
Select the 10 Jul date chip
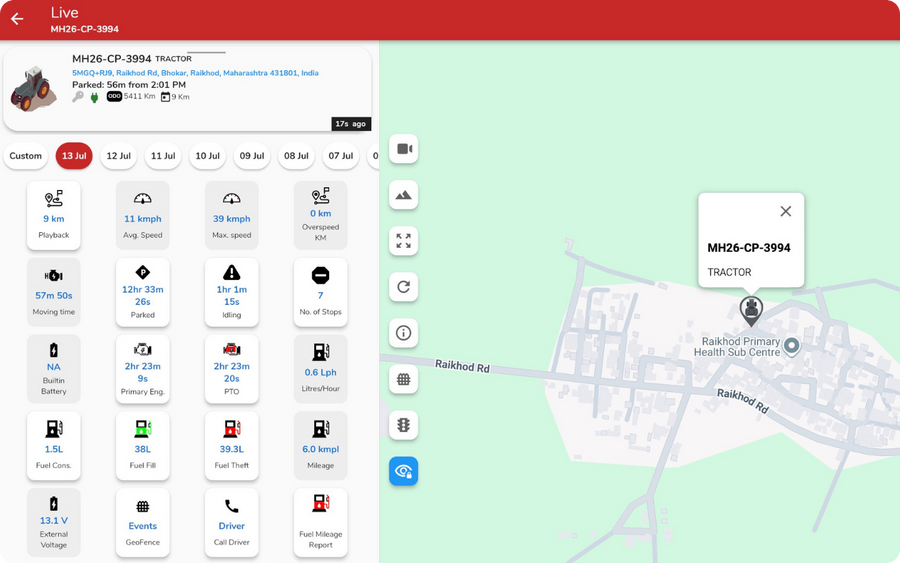pyautogui.click(x=207, y=156)
